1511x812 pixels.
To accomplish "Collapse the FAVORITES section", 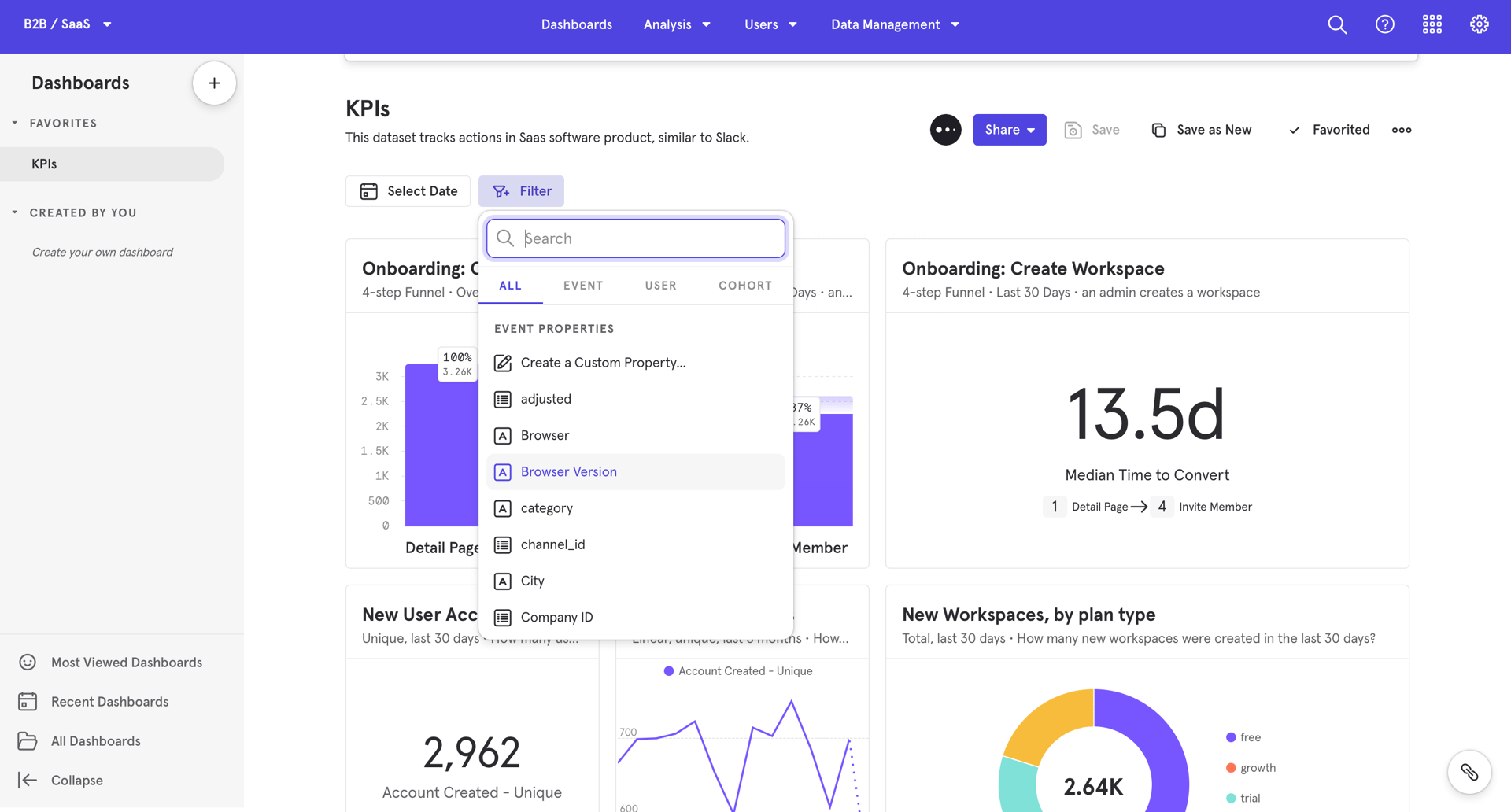I will 13,123.
